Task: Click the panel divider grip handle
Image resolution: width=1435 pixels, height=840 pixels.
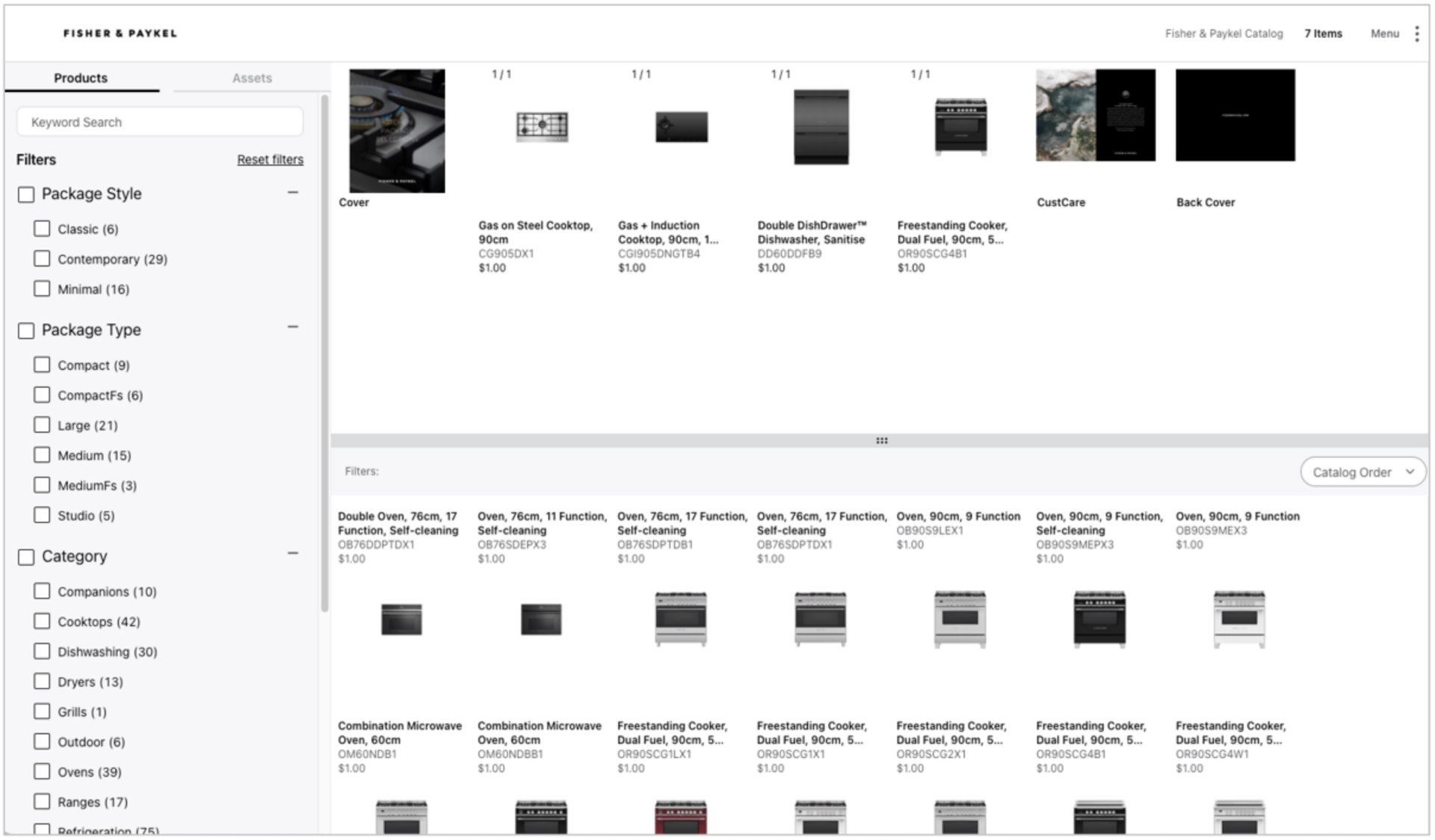Action: point(881,441)
